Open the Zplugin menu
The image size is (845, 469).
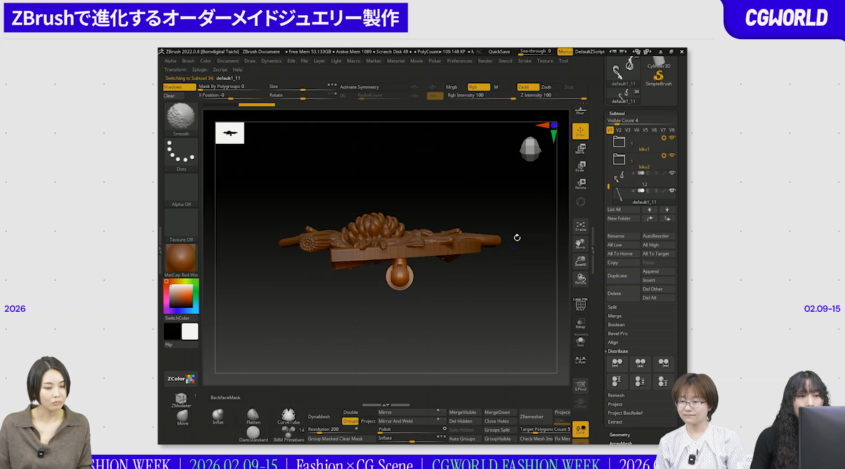coord(199,69)
